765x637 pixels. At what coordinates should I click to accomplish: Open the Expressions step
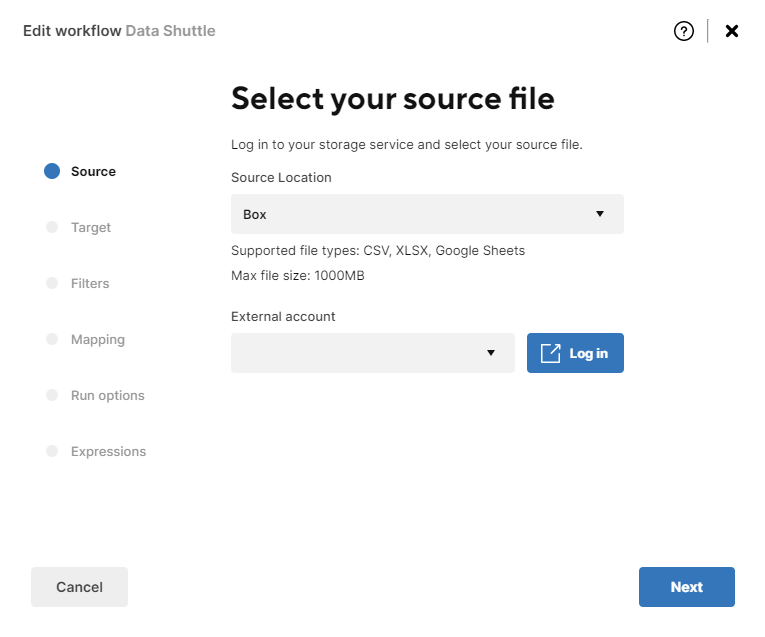pos(108,452)
